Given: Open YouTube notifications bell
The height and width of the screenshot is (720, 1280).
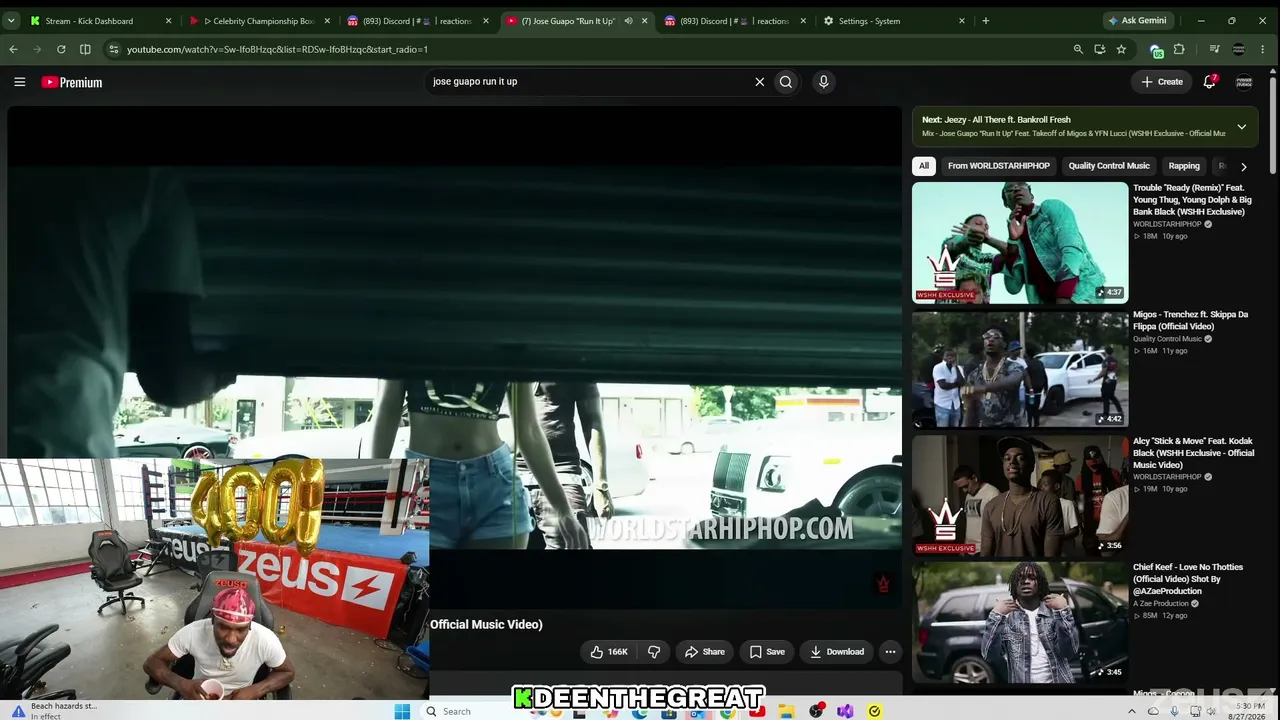Looking at the screenshot, I should (1209, 82).
